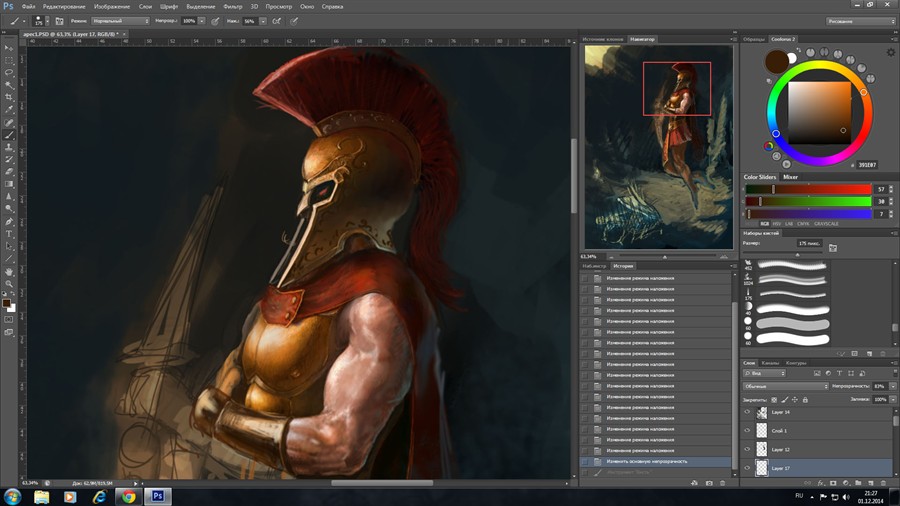Viewport: 900px width, 506px height.
Task: Open the workspace switcher dropdown 'Рисование'
Action: (861, 20)
